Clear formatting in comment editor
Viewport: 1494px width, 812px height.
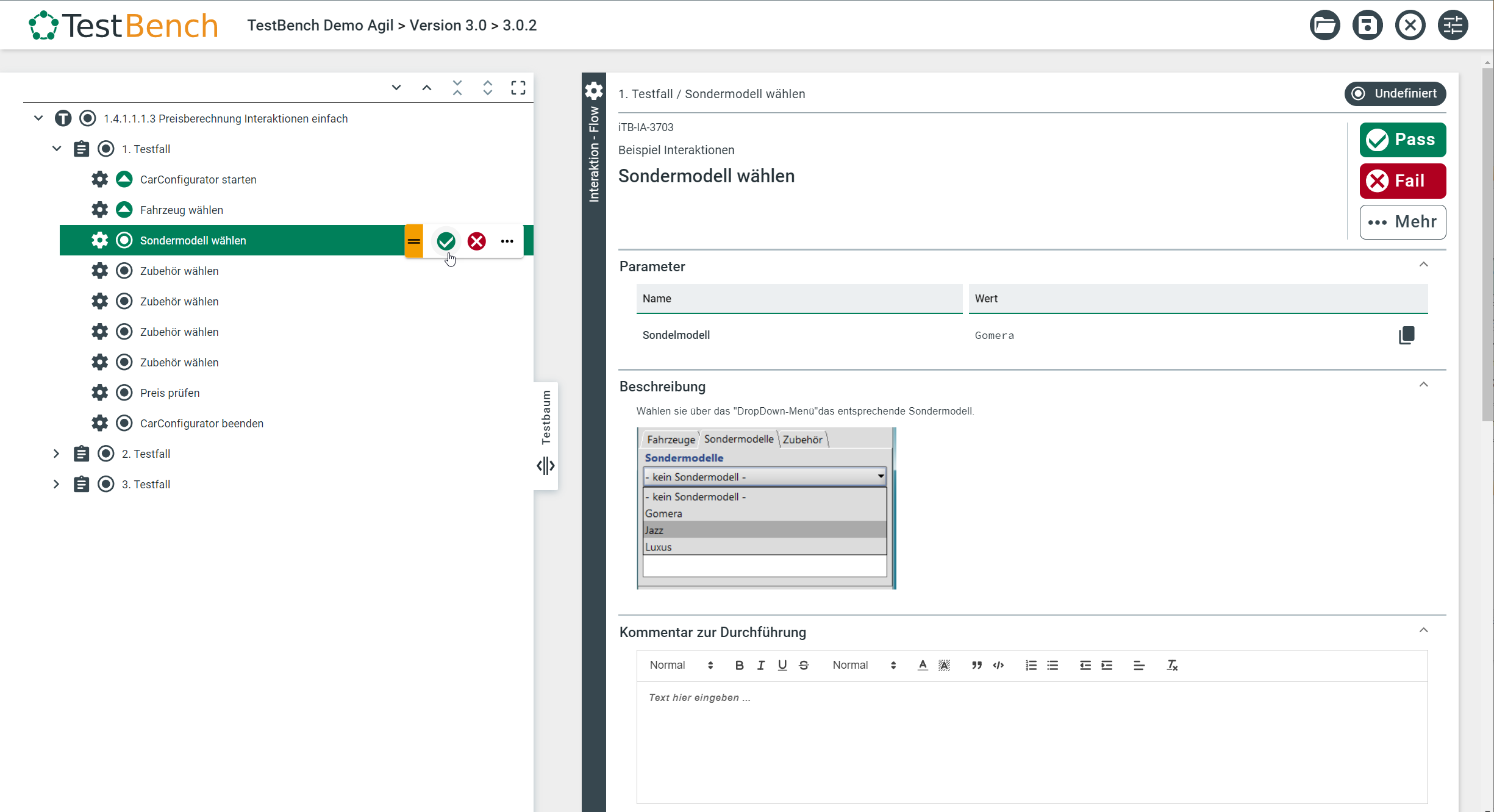tap(1172, 665)
